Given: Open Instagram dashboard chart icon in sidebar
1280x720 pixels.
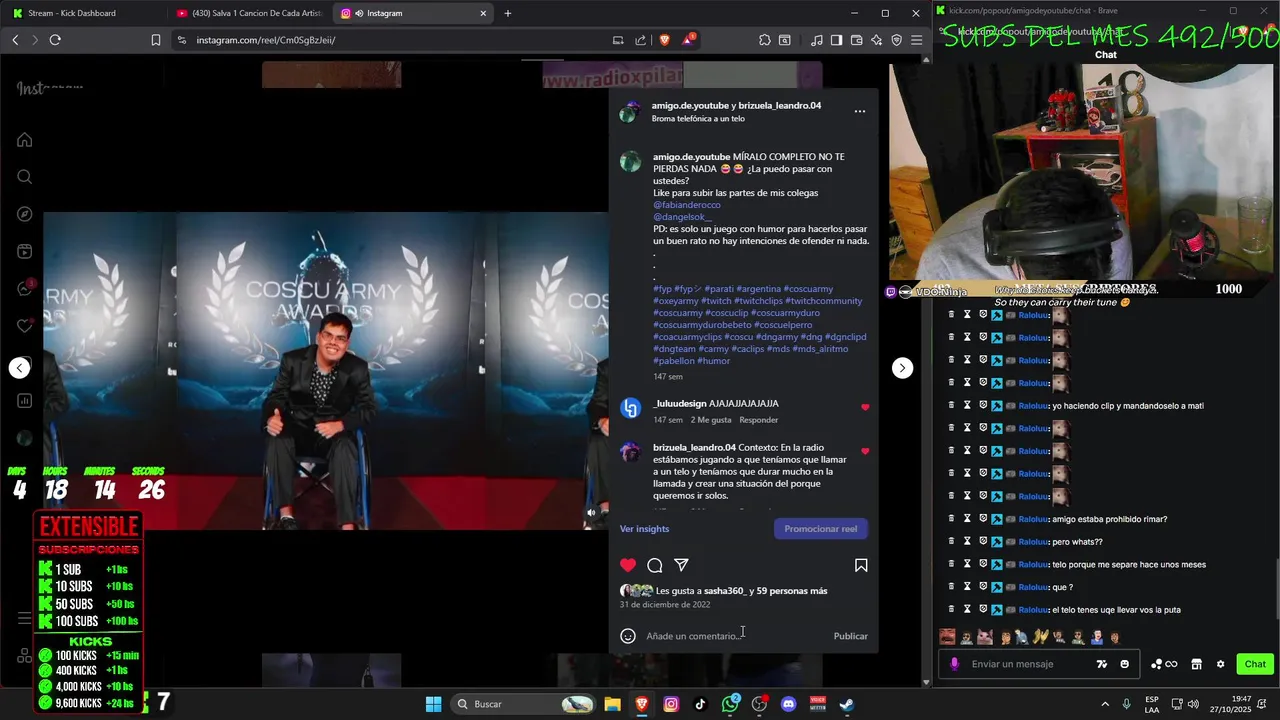Looking at the screenshot, I should tap(24, 401).
